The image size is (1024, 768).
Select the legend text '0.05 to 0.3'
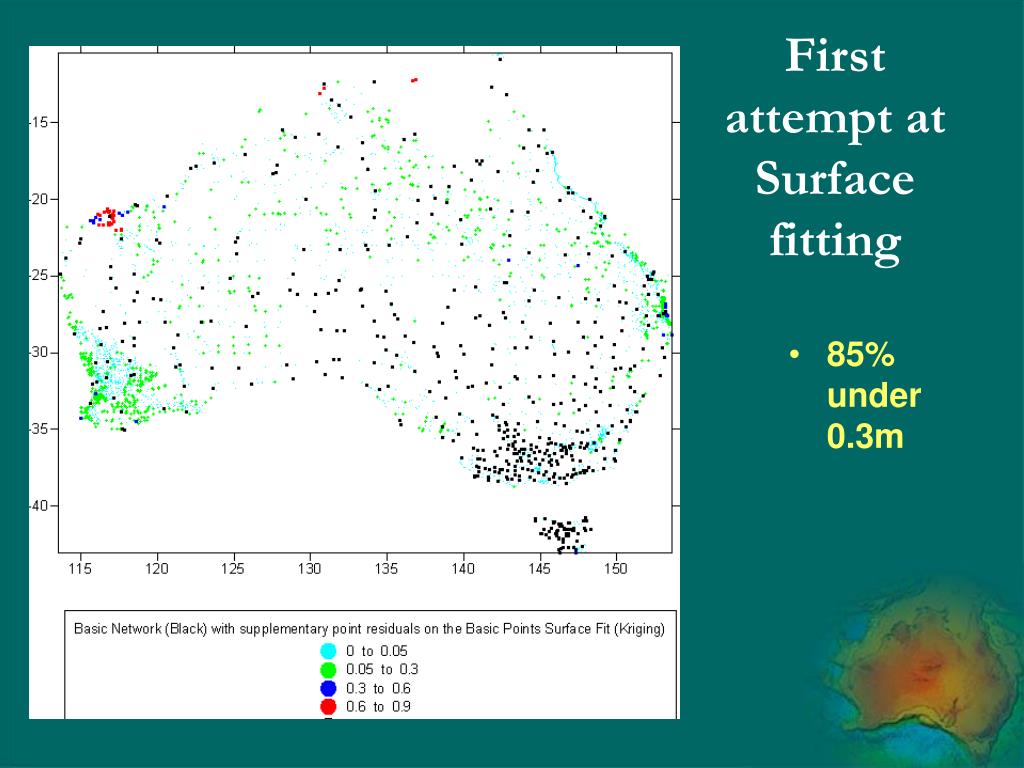click(x=382, y=669)
